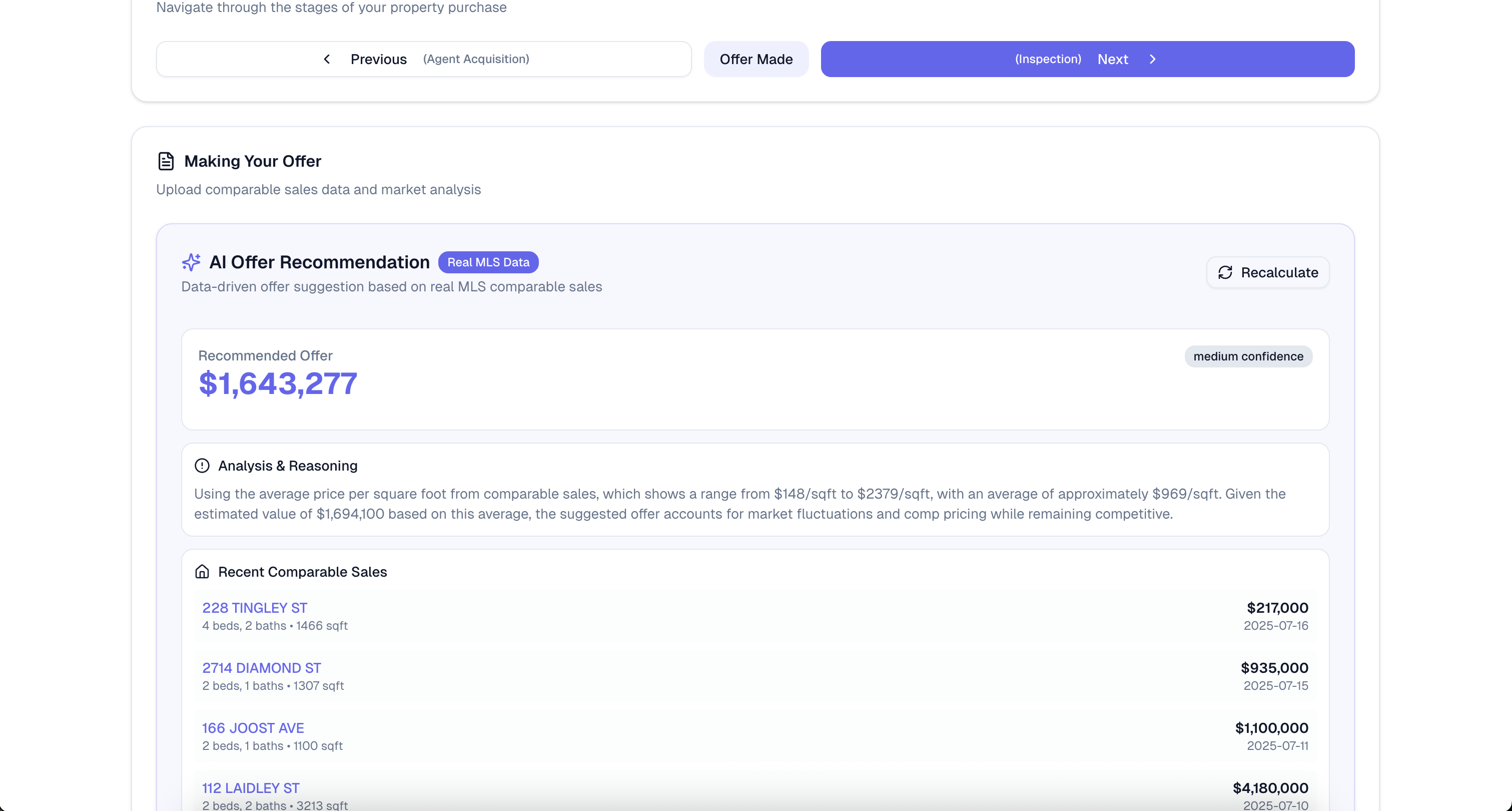
Task: Click the medium confidence badge
Action: click(1248, 356)
